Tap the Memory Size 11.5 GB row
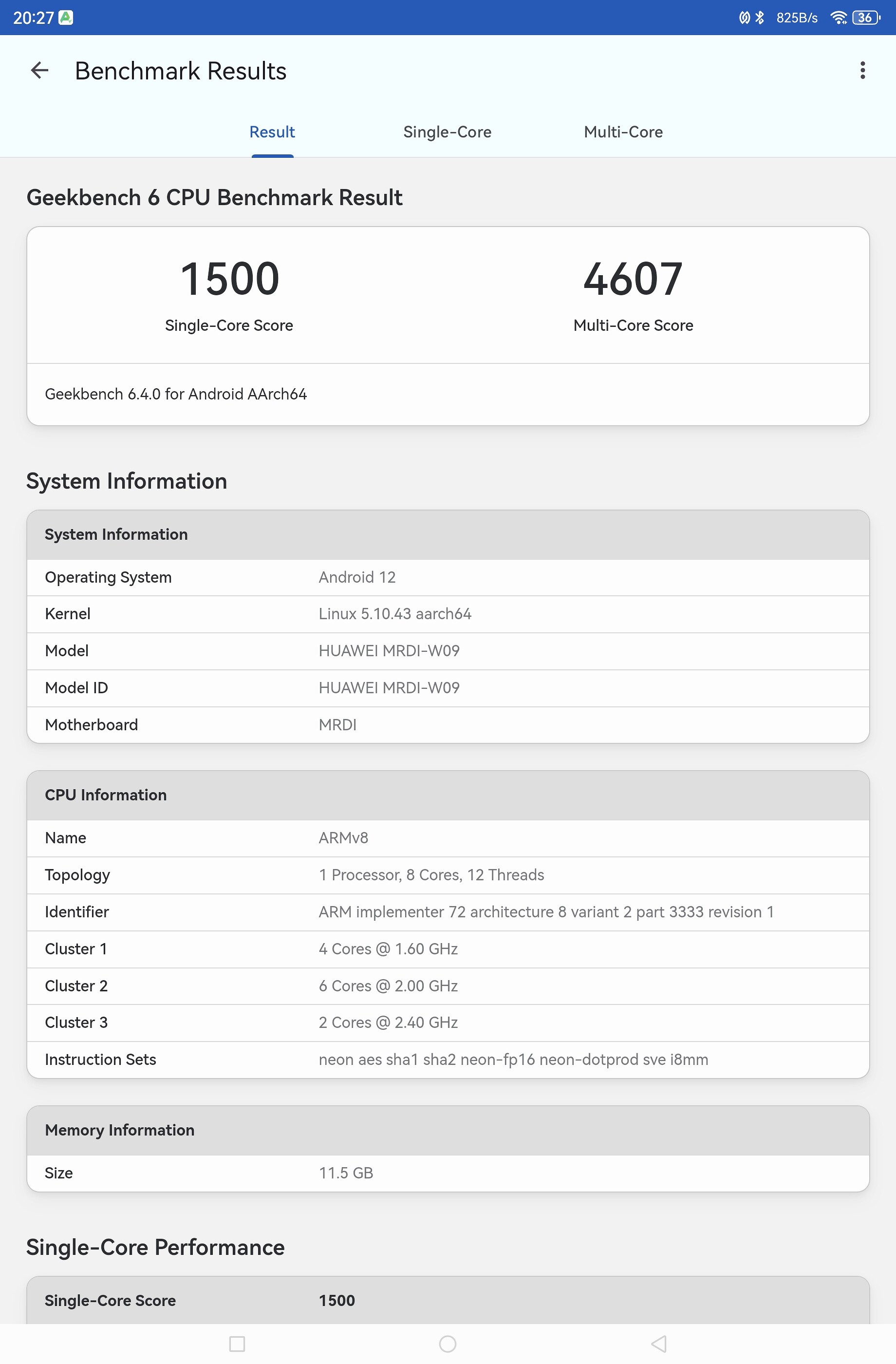Viewport: 896px width, 1364px height. point(448,1173)
